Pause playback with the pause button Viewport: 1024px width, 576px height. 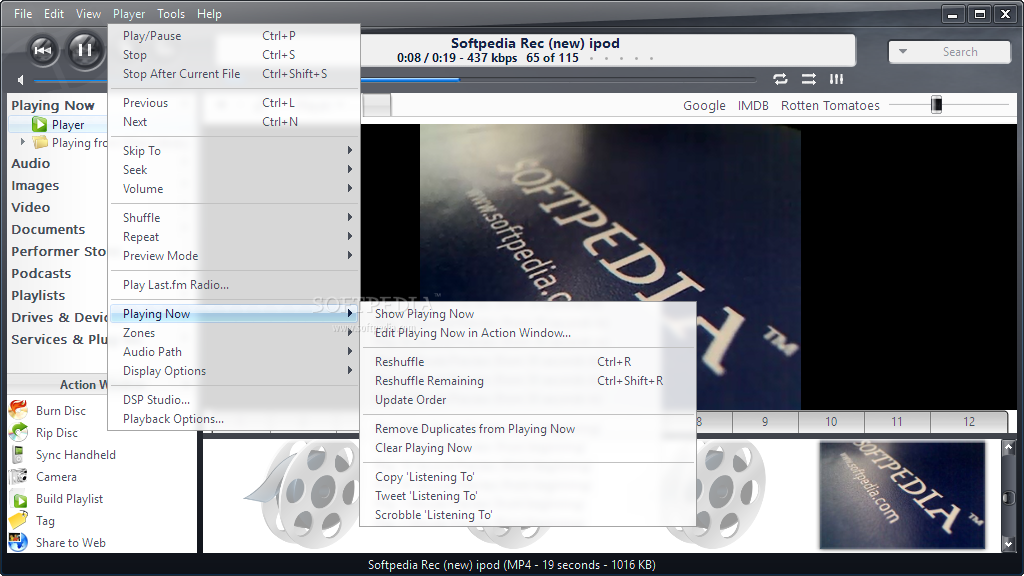click(85, 50)
